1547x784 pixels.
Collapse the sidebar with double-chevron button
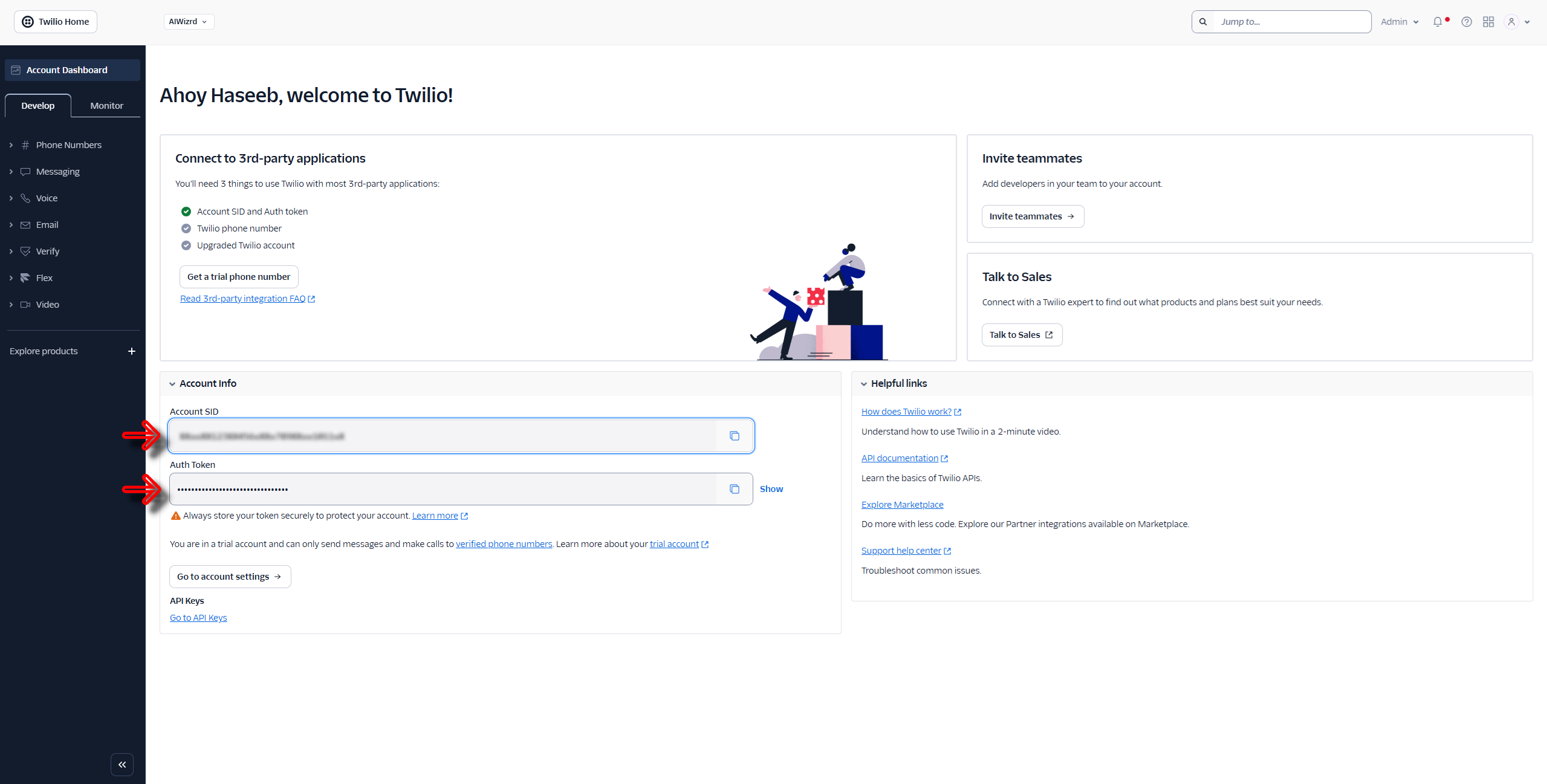click(x=122, y=765)
